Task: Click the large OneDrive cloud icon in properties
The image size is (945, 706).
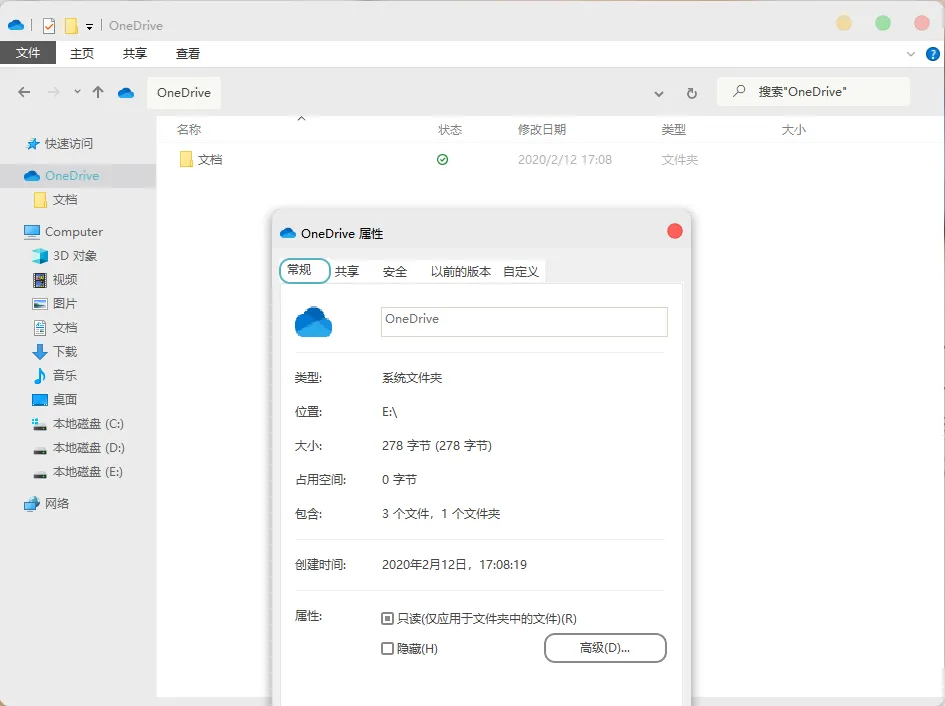Action: pyautogui.click(x=313, y=321)
